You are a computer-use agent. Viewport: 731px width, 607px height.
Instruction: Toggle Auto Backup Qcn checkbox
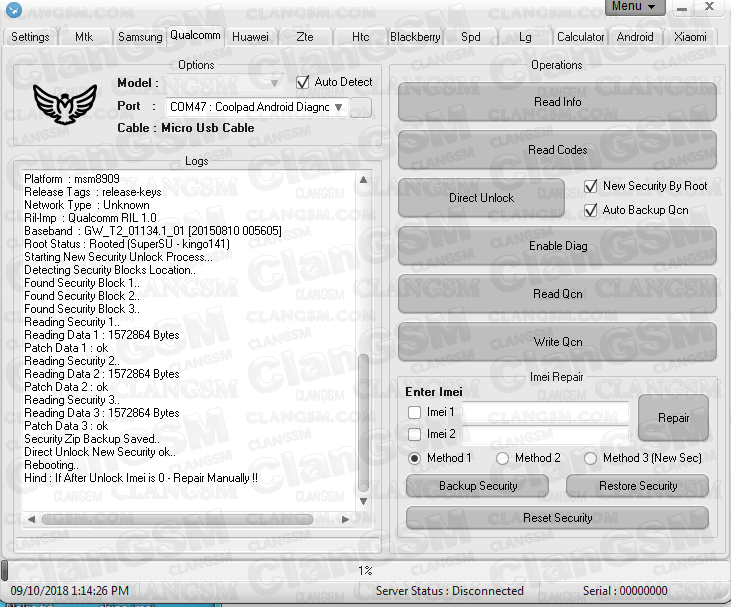[591, 210]
